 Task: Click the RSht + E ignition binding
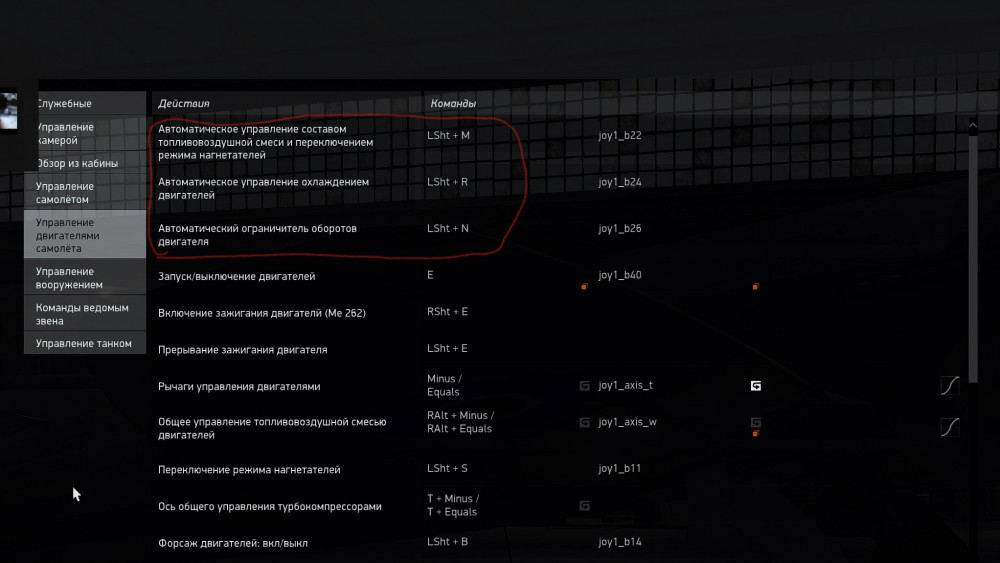point(447,312)
